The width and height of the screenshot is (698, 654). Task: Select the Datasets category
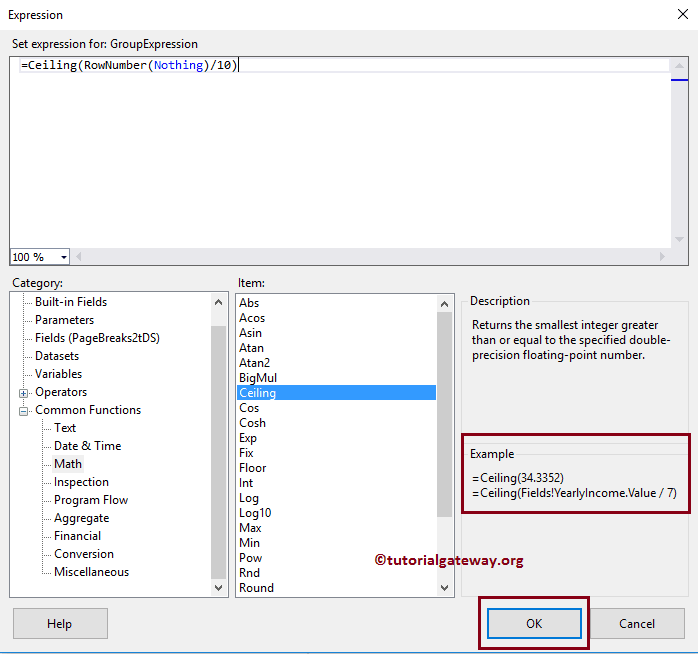[57, 356]
